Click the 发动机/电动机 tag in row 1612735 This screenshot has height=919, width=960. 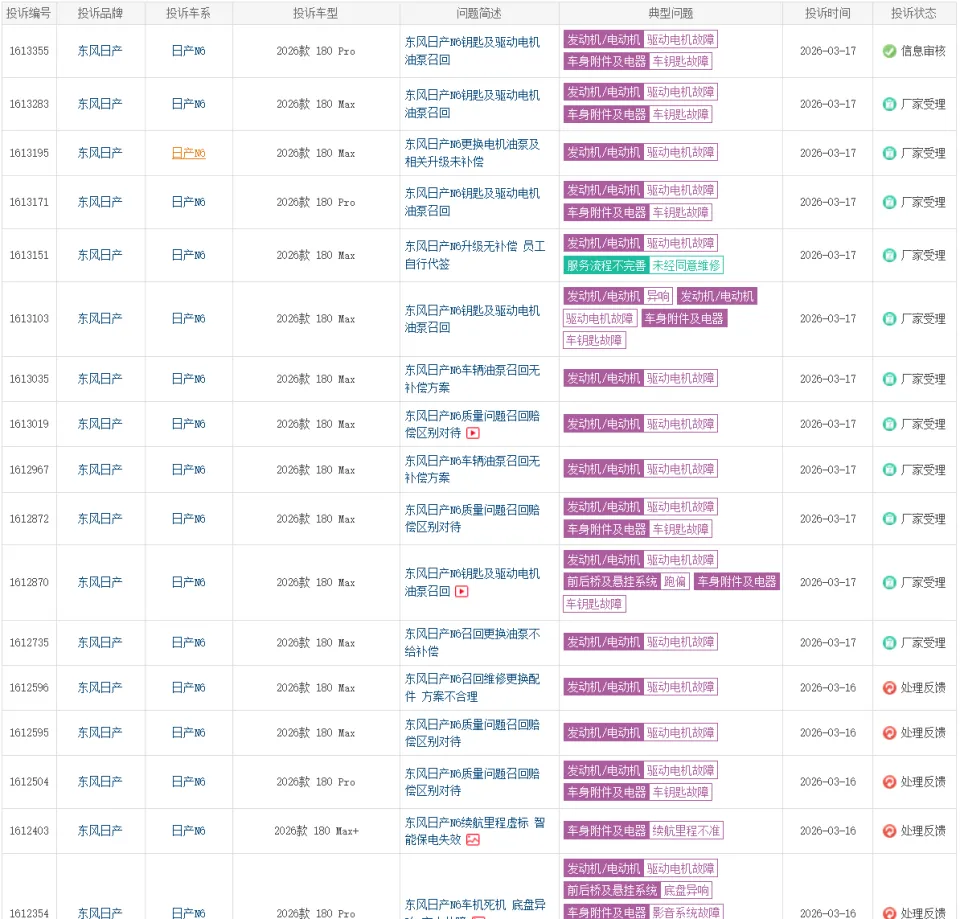click(603, 642)
